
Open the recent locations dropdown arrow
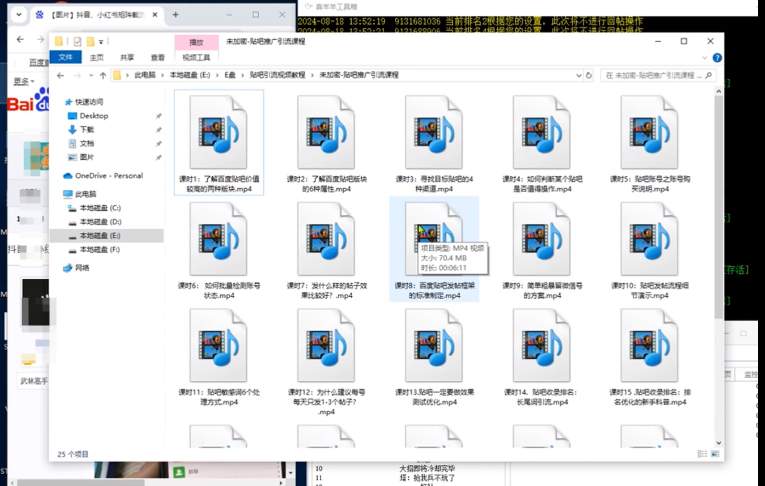coord(91,76)
